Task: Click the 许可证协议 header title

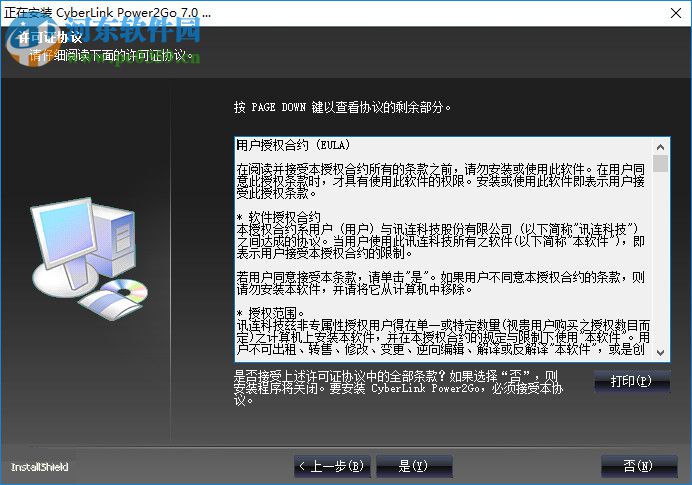Action: click(50, 37)
